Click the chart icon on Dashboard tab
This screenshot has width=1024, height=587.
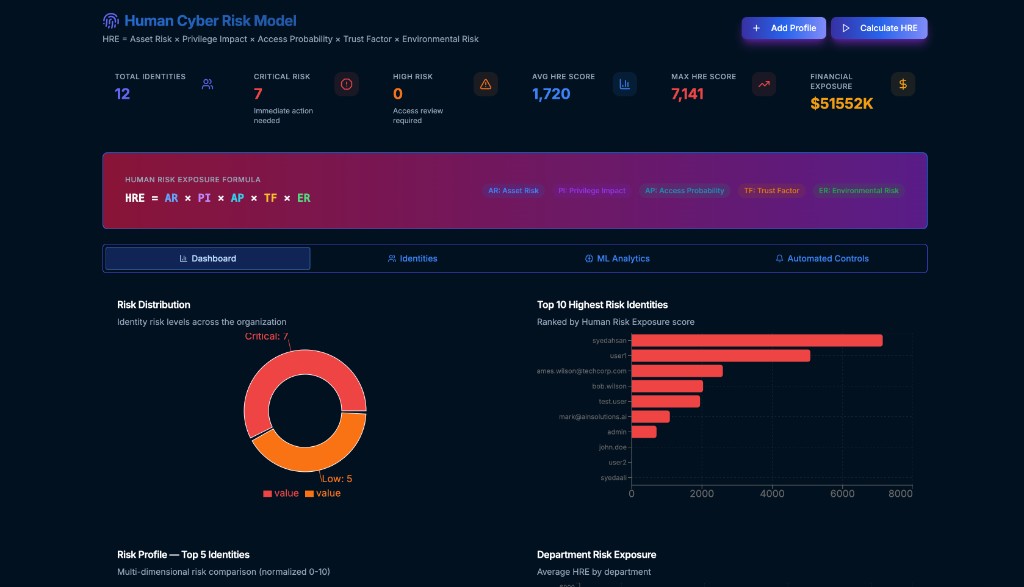pos(184,259)
